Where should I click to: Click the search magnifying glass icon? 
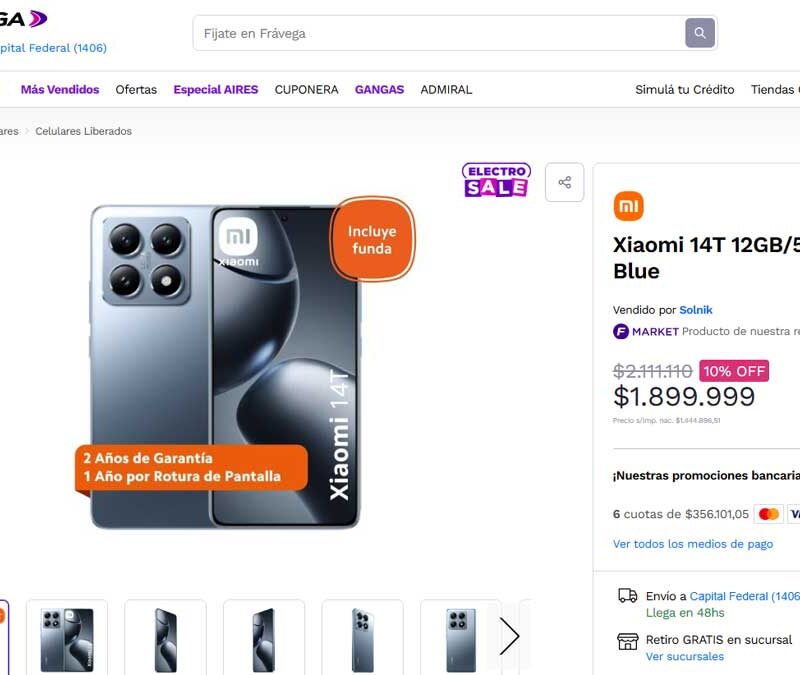[699, 32]
